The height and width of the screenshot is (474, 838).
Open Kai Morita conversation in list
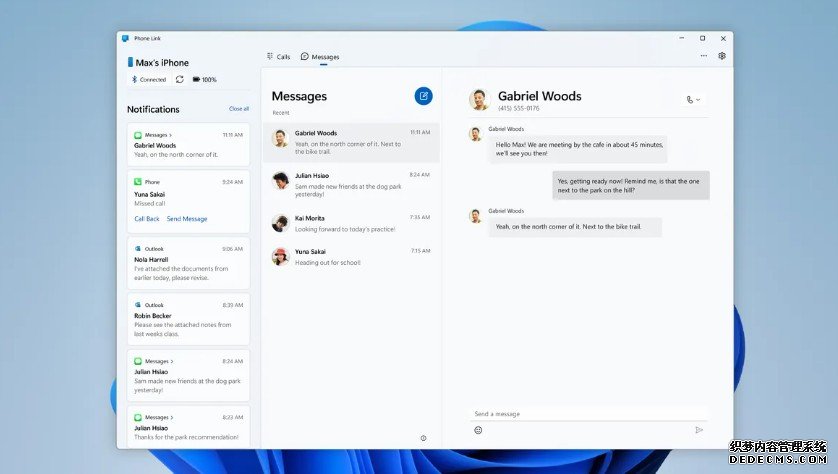click(351, 223)
